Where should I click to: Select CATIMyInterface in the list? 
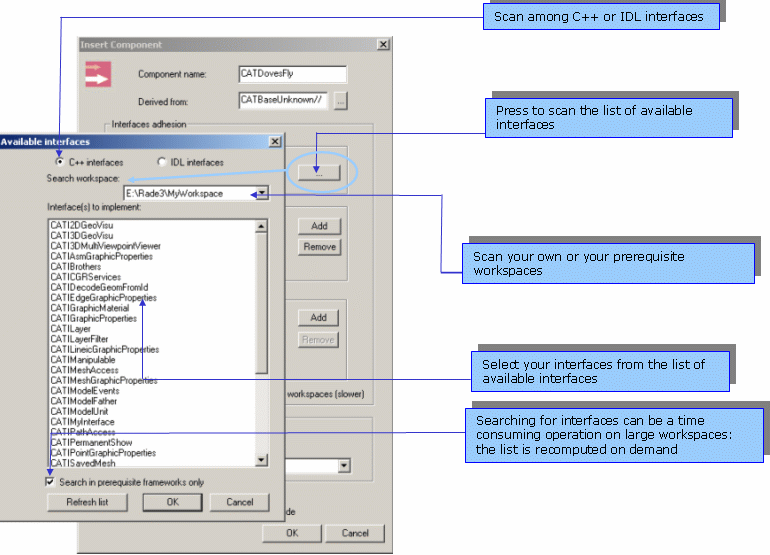[82, 421]
